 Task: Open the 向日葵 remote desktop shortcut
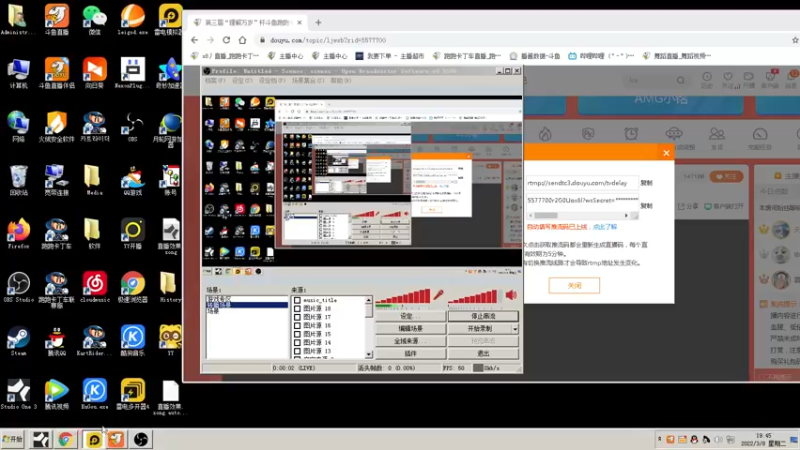[x=94, y=72]
